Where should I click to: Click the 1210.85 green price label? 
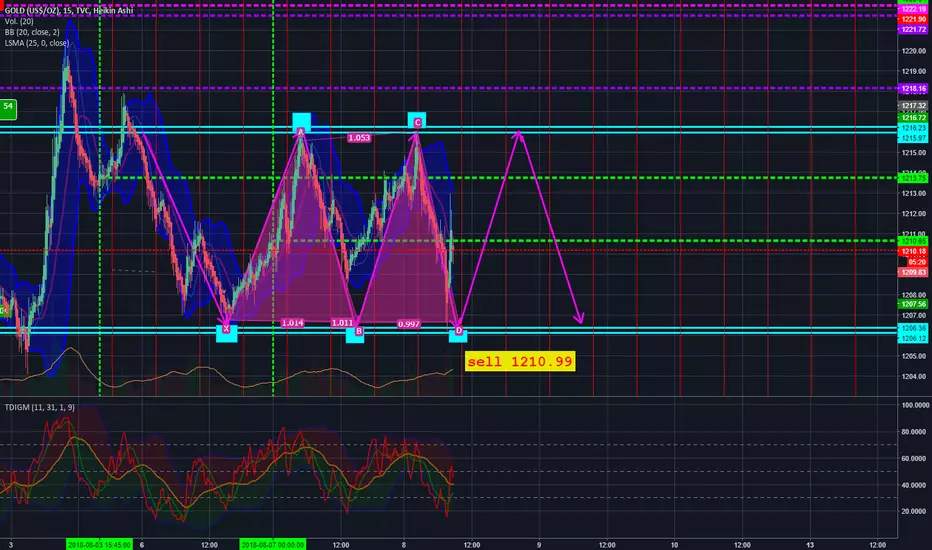click(913, 241)
